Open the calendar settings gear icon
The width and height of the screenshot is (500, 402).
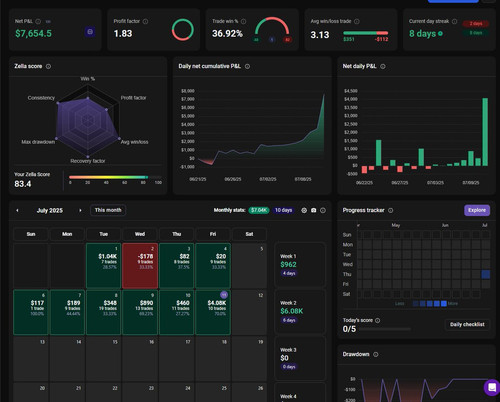tap(304, 210)
